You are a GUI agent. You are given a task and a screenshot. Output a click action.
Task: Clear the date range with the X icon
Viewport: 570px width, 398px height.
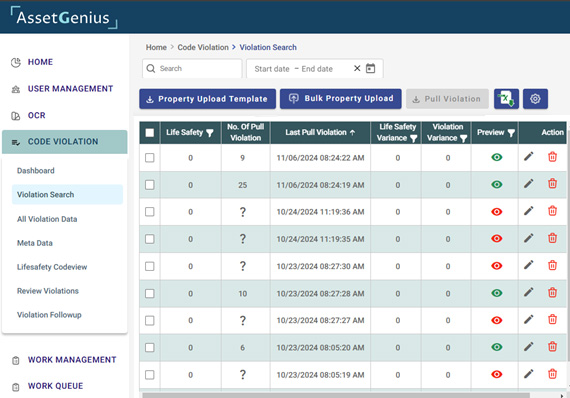pos(357,68)
